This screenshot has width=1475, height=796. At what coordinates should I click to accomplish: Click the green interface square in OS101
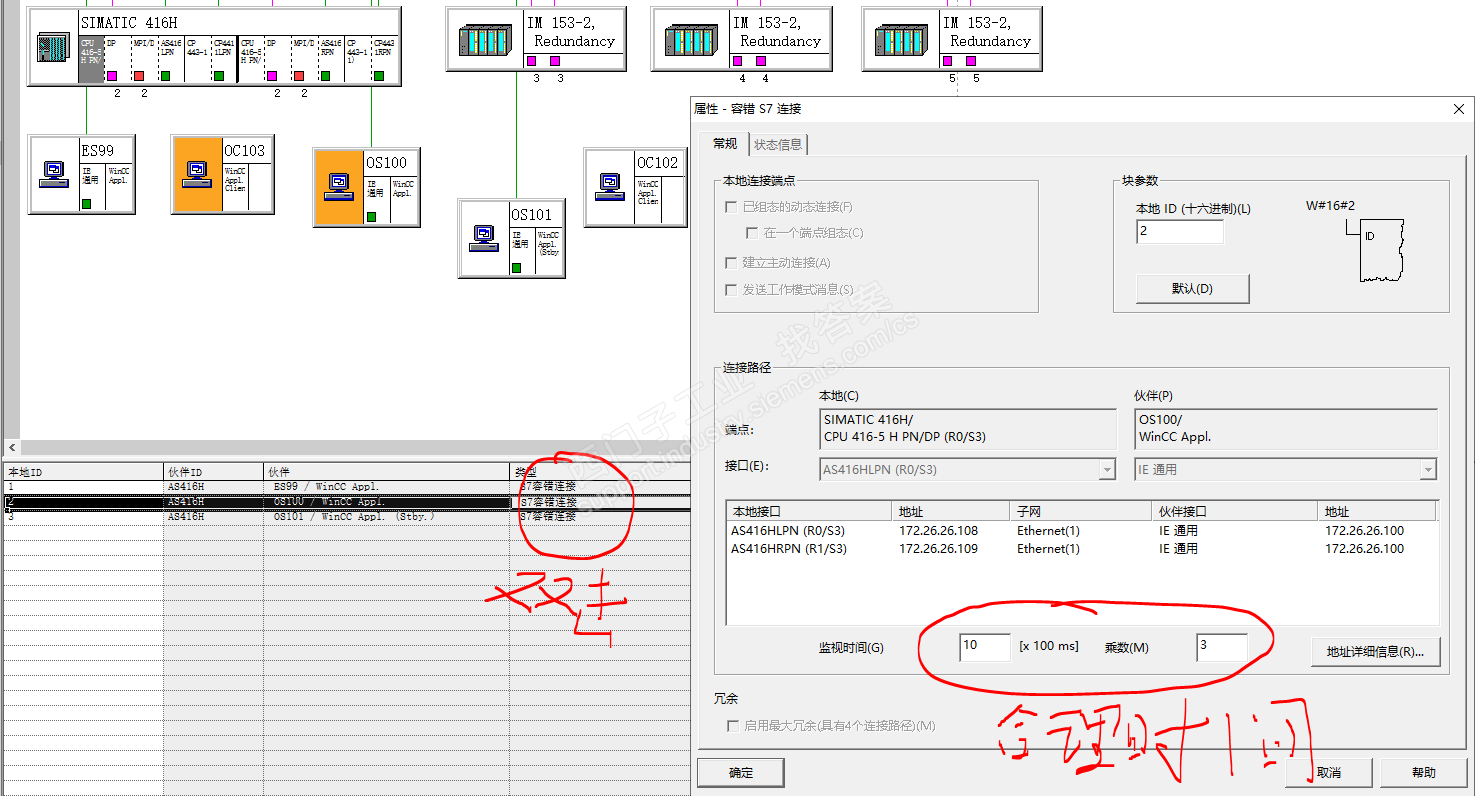(516, 268)
